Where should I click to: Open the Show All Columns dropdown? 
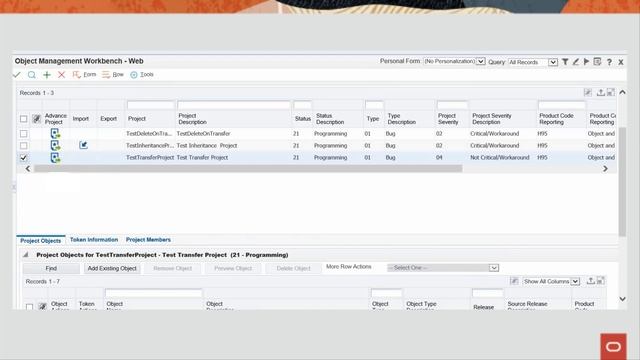pos(551,281)
